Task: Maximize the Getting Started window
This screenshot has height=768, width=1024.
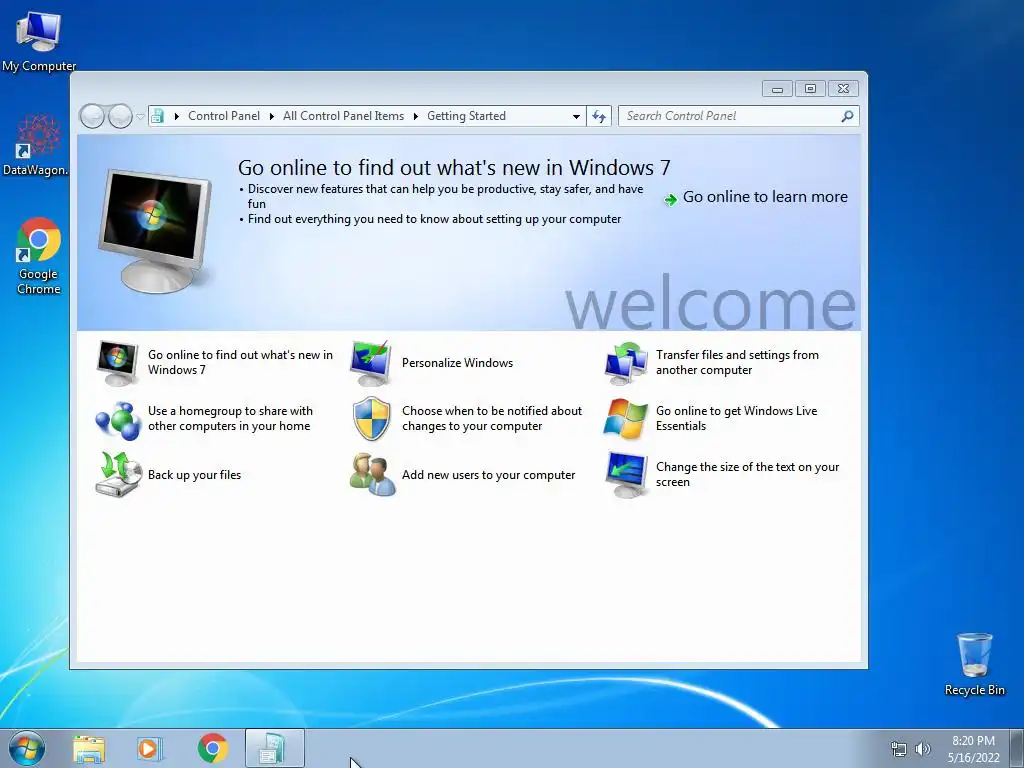Action: [810, 89]
